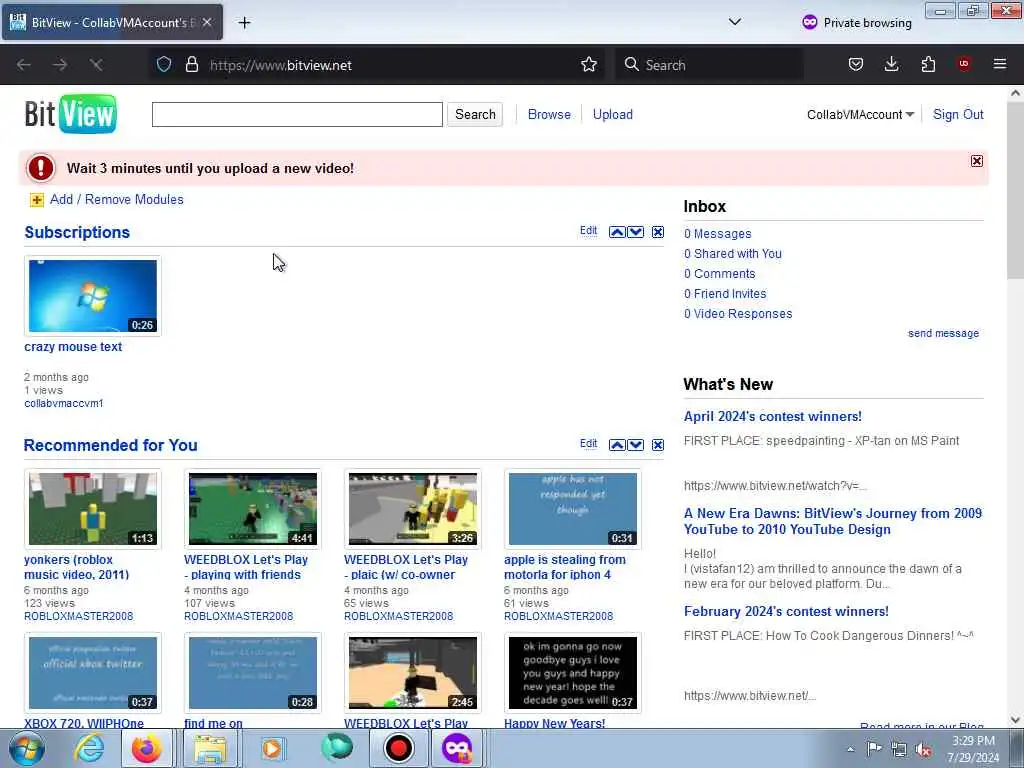Open 0 Messages in Inbox
This screenshot has height=768, width=1024.
coord(718,234)
